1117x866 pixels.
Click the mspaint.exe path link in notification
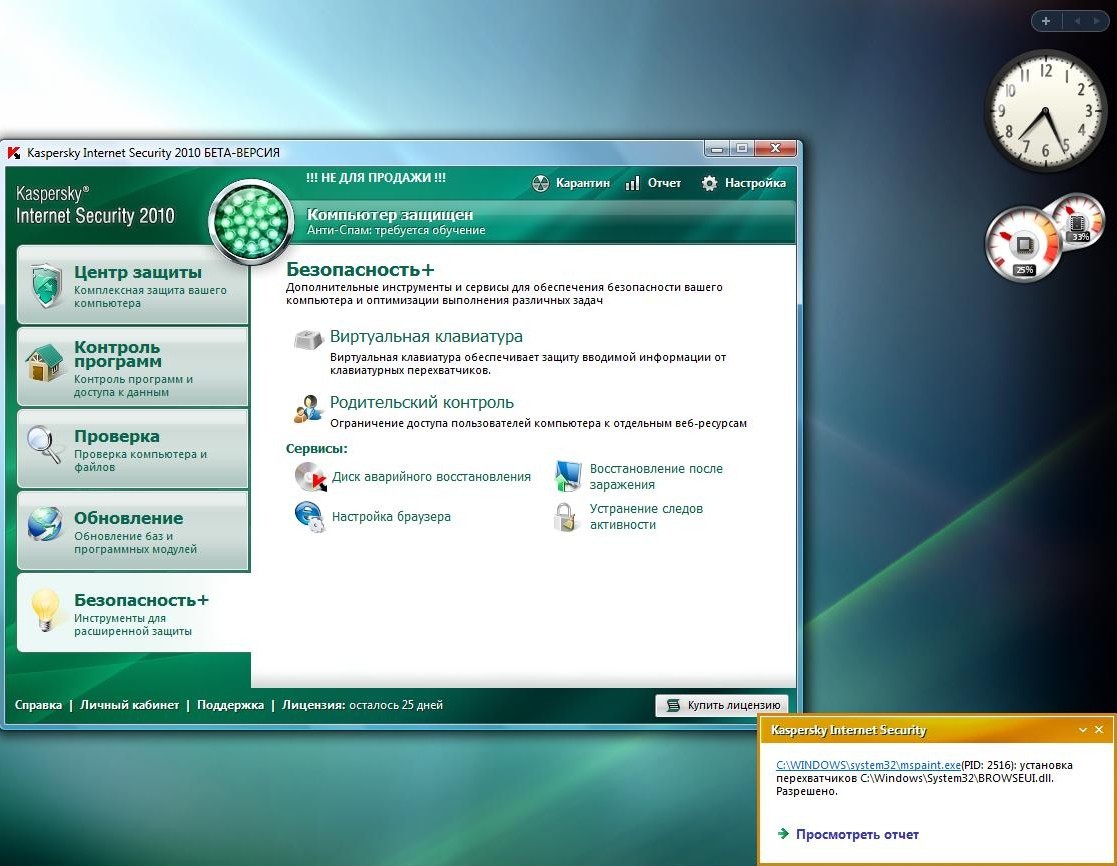pos(868,765)
